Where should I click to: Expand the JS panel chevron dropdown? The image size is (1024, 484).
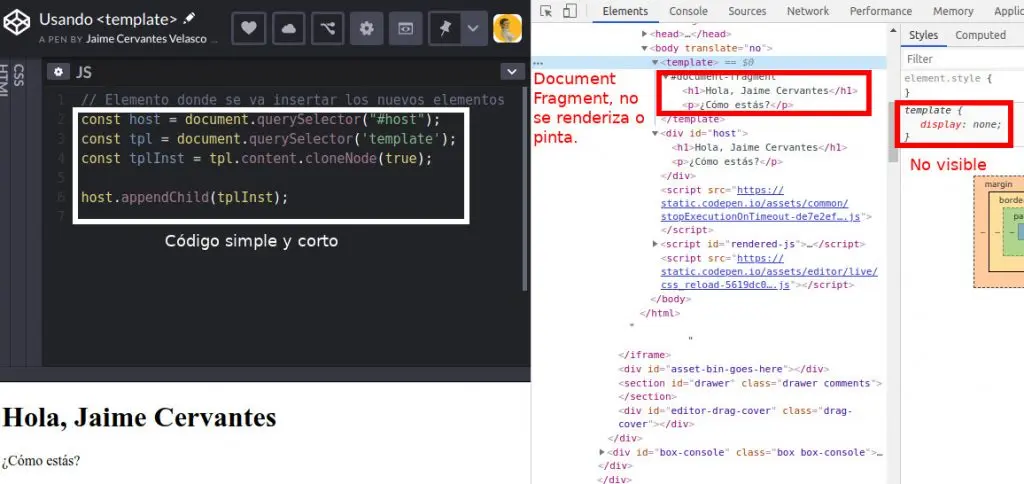[x=513, y=72]
